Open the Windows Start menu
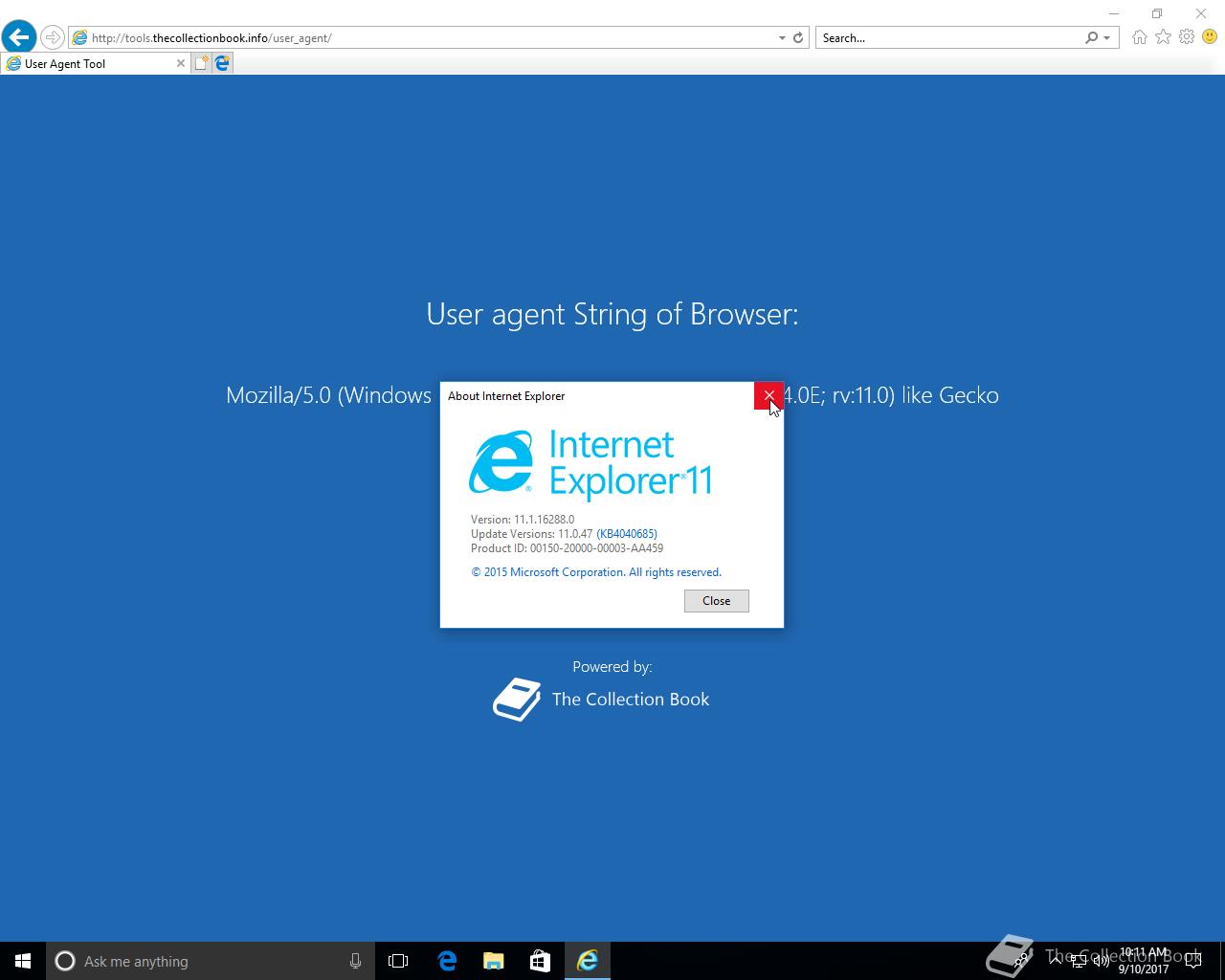The image size is (1225, 980). coord(23,961)
